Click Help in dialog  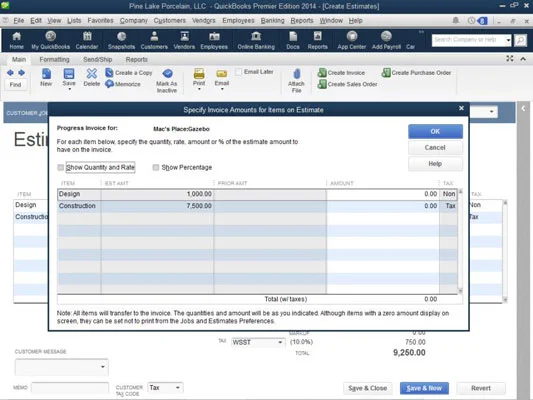[x=435, y=164]
